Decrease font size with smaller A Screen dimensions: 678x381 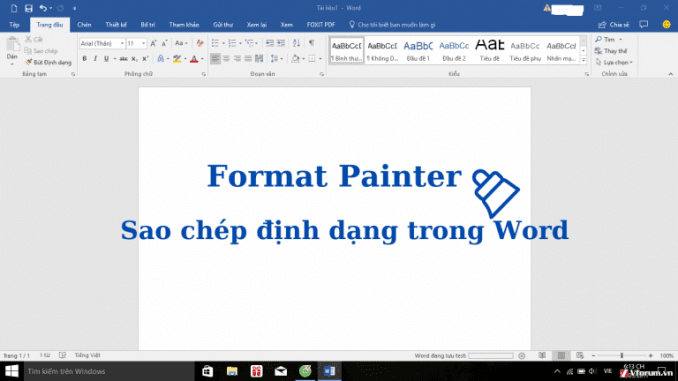pyautogui.click(x=164, y=43)
